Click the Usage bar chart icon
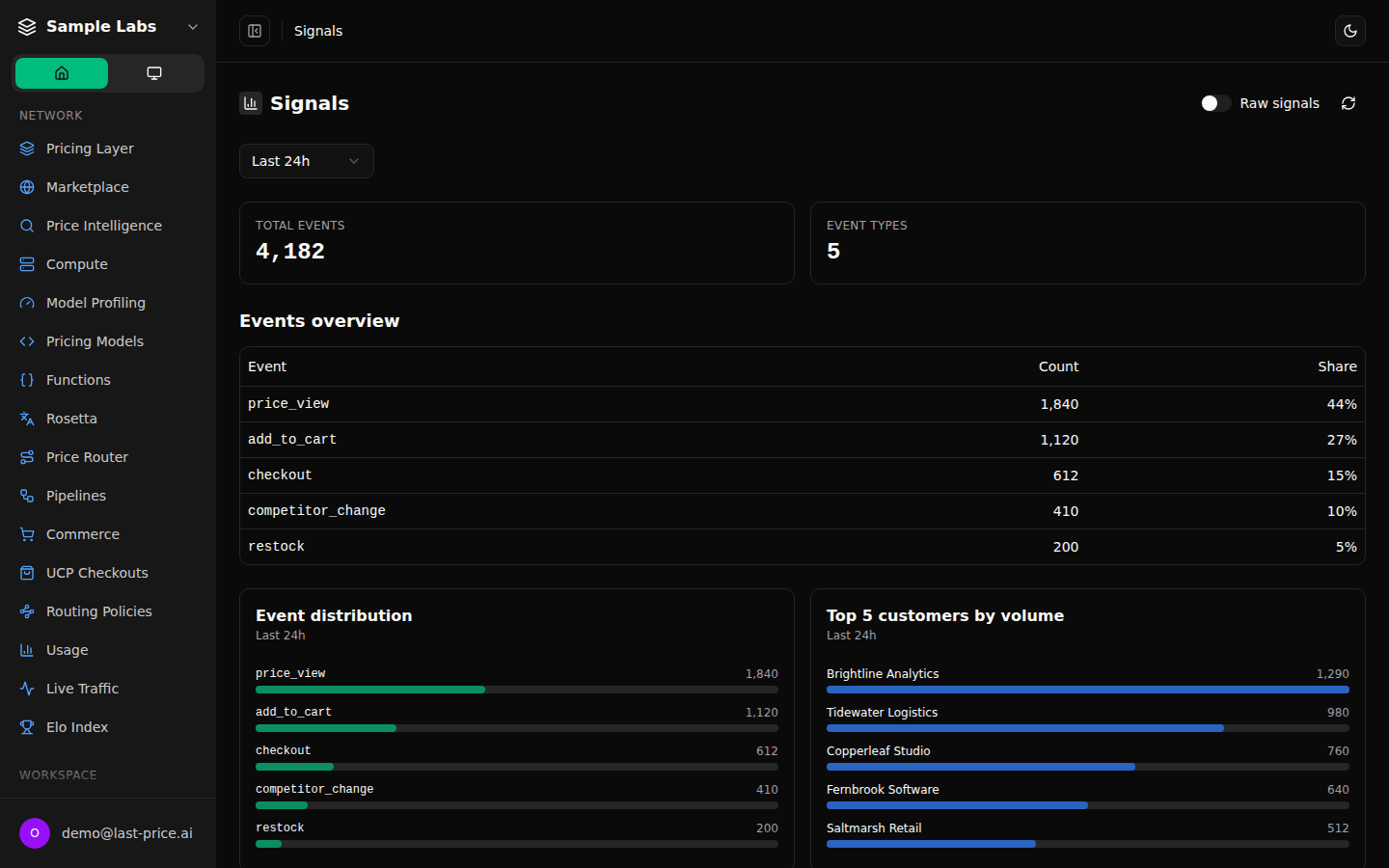 (27, 650)
